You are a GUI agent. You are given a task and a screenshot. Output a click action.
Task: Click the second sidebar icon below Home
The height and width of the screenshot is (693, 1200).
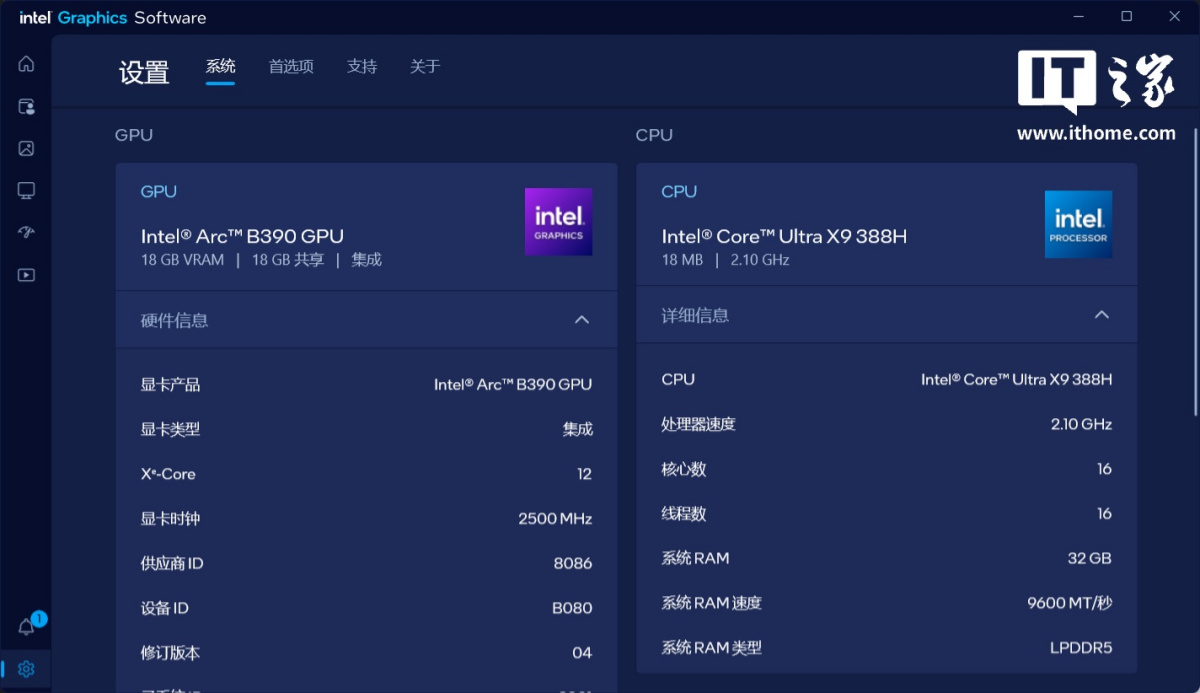[26, 106]
